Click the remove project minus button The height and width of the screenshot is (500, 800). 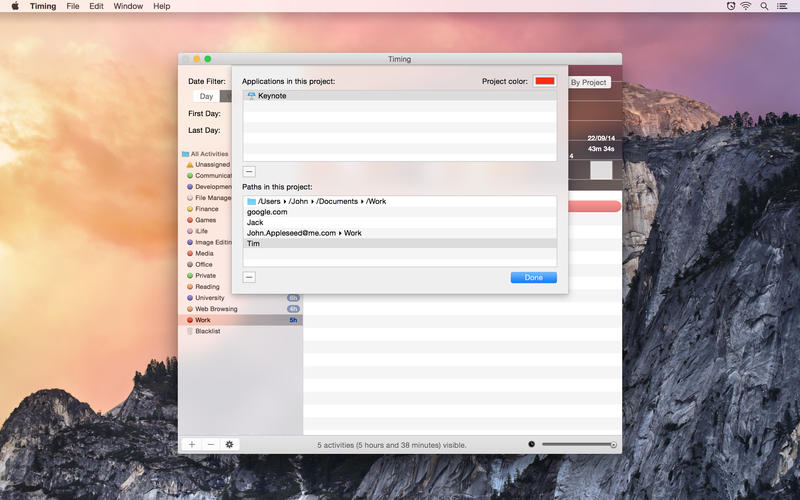pos(210,444)
